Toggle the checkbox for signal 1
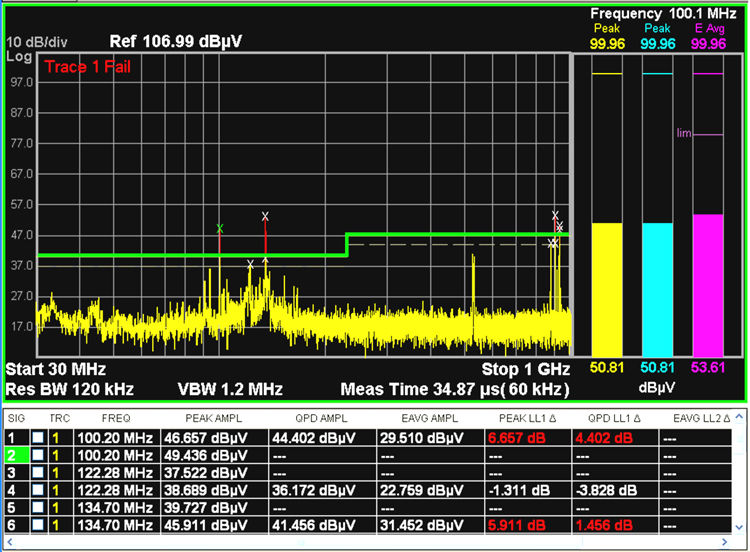Viewport: 750px width, 552px height. 38,438
